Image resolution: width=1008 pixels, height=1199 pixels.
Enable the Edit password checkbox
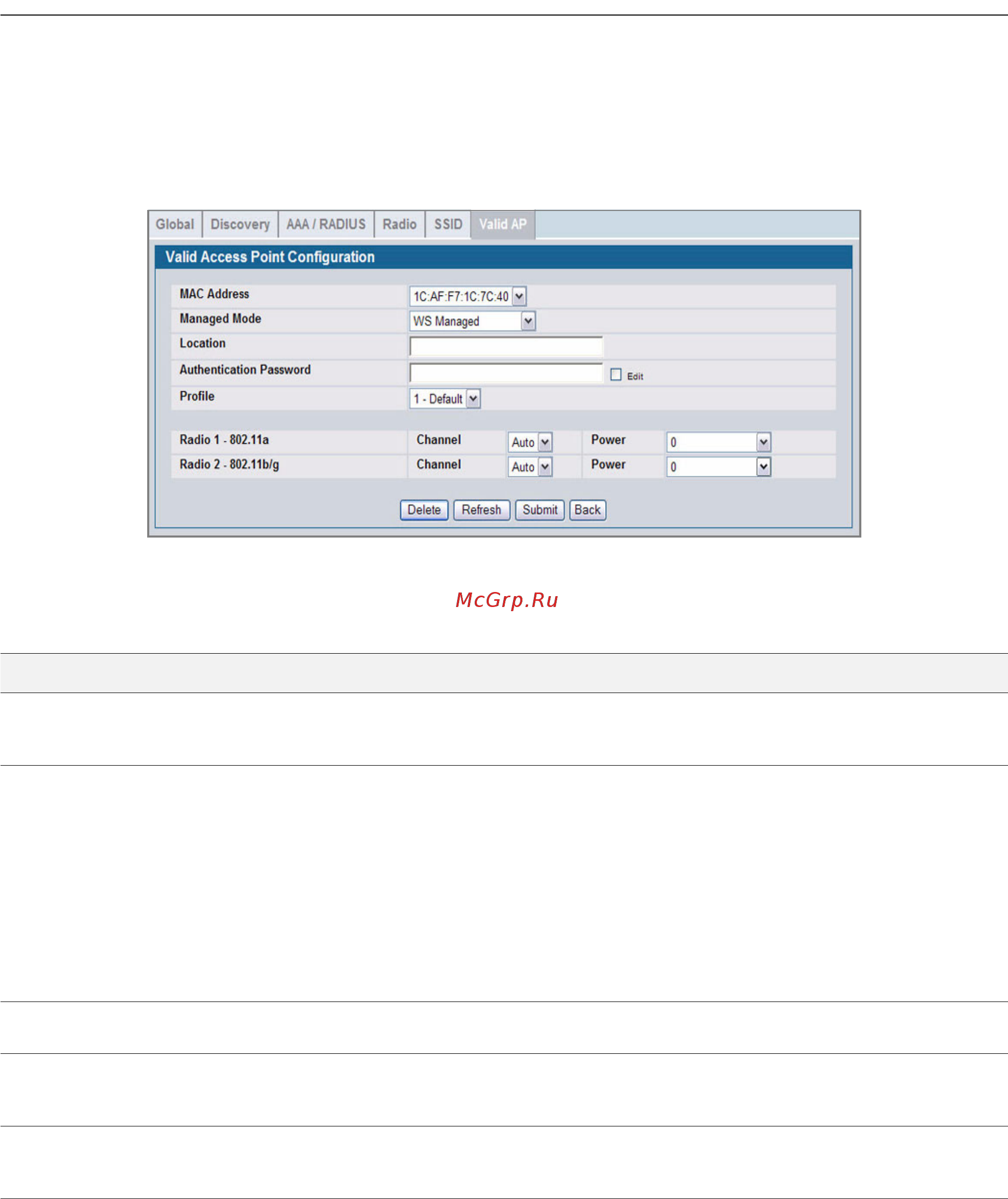[x=616, y=374]
